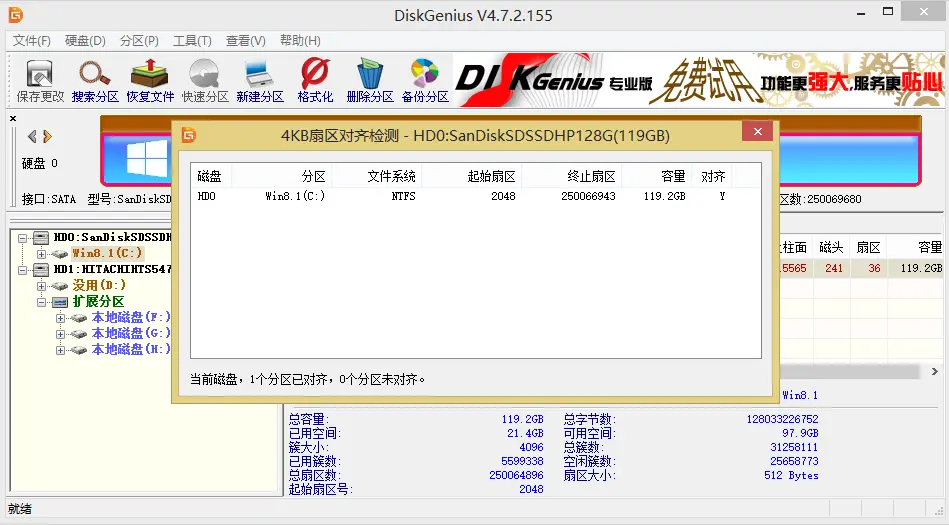Select Win8.1(C:) in the disk tree
This screenshot has height=525, width=949.
pyautogui.click(x=107, y=253)
